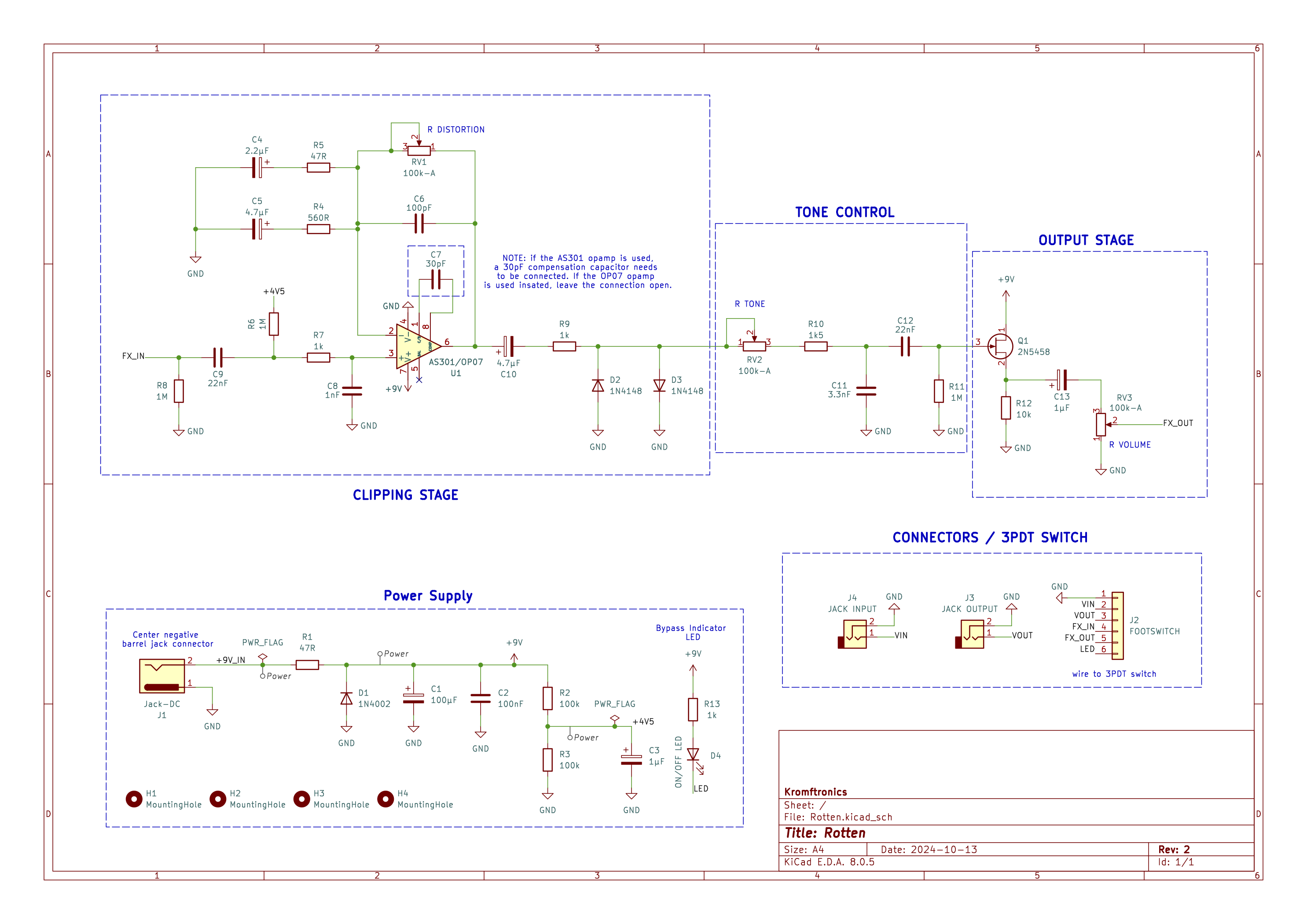Click the Title: Rotten title block field
1307x924 pixels.
pyautogui.click(x=825, y=833)
